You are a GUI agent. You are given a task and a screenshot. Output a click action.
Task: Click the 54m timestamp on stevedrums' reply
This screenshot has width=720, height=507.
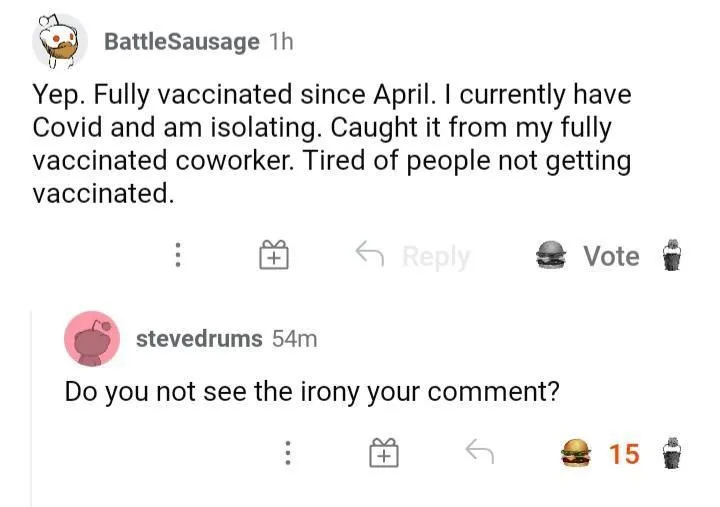click(x=295, y=338)
